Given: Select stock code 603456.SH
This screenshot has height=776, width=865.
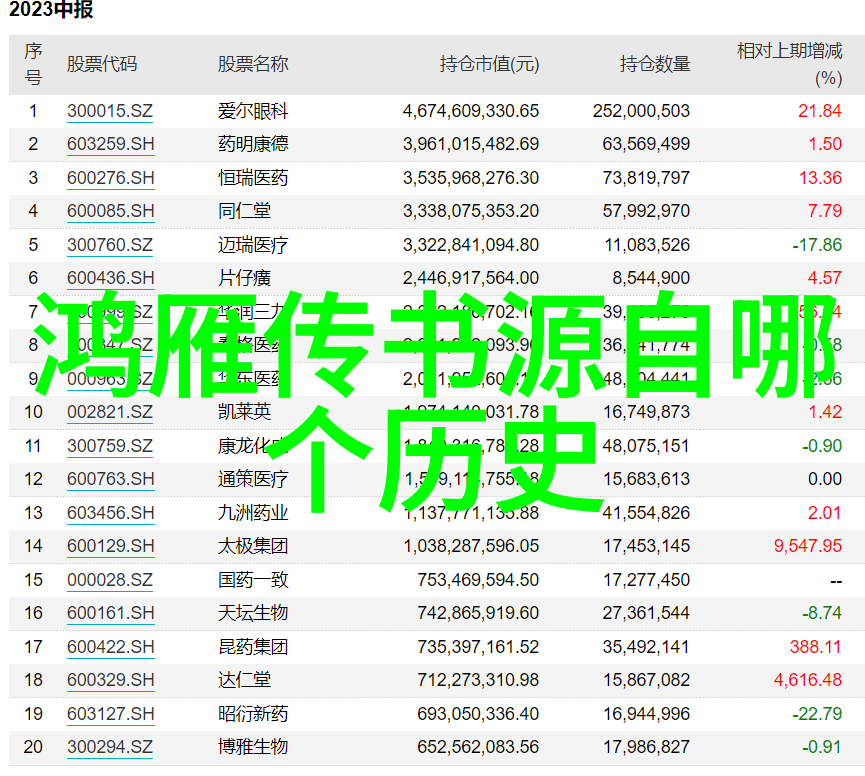Looking at the screenshot, I should tap(111, 513).
